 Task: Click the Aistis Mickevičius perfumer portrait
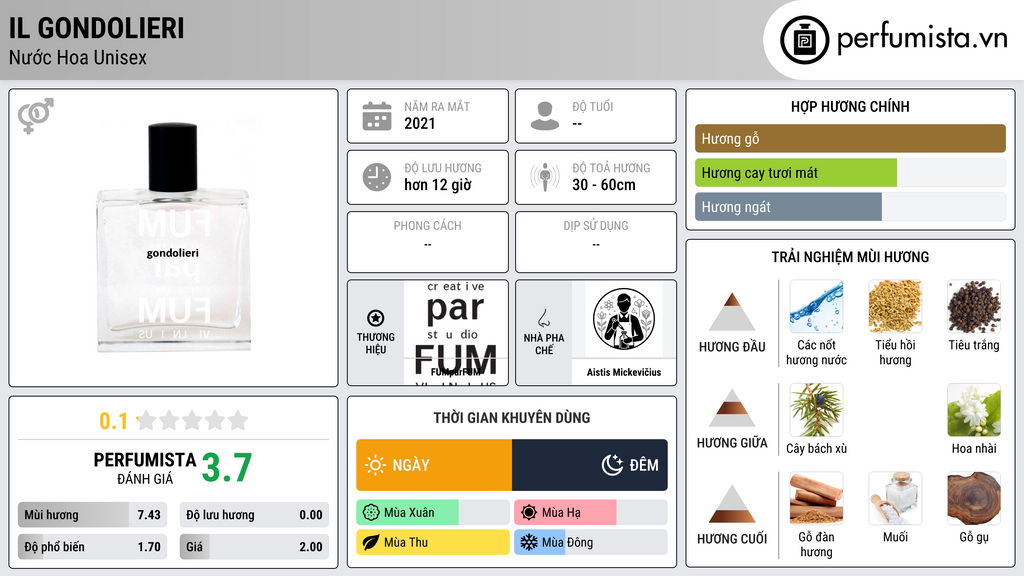(624, 320)
